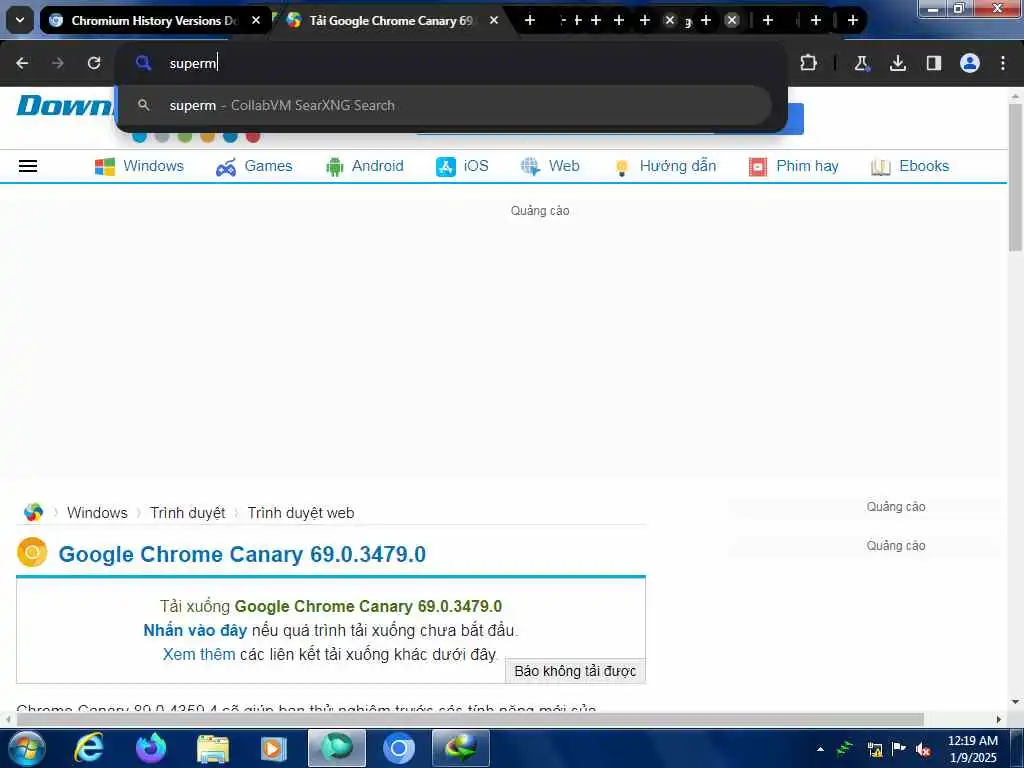
Task: Click the blue Chromium taskbar icon
Action: point(399,748)
